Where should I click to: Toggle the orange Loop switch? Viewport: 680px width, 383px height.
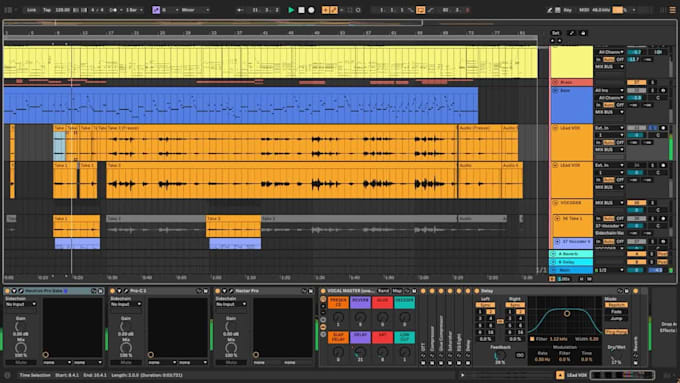point(420,10)
